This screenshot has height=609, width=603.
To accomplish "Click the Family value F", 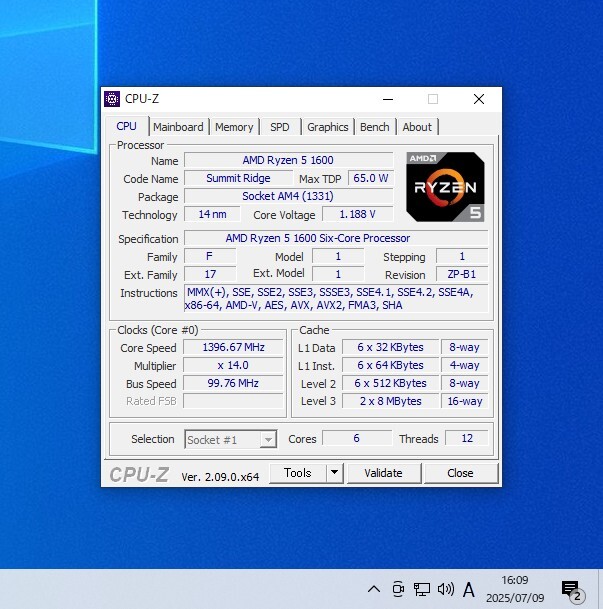I will 210,256.
